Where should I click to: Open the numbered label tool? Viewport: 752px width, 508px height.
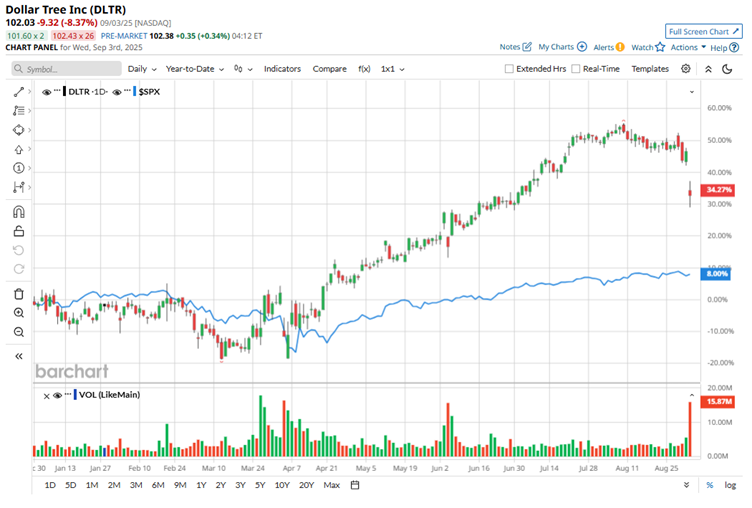(x=19, y=168)
